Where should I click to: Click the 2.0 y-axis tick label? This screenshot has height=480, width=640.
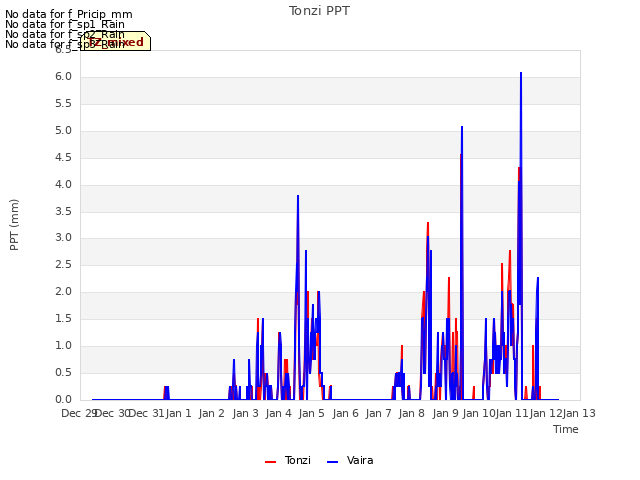tap(63, 292)
